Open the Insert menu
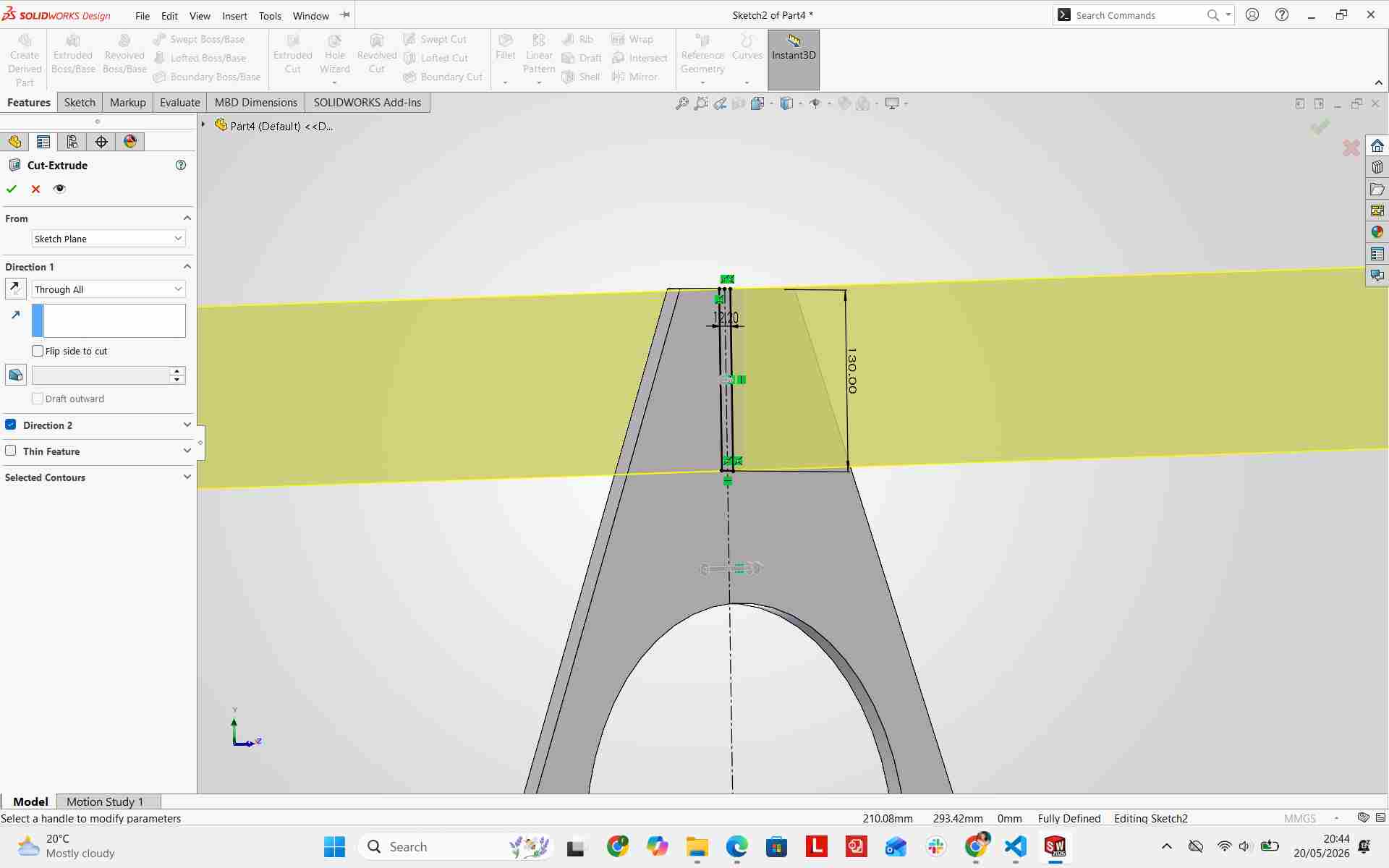1389x868 pixels. tap(234, 15)
